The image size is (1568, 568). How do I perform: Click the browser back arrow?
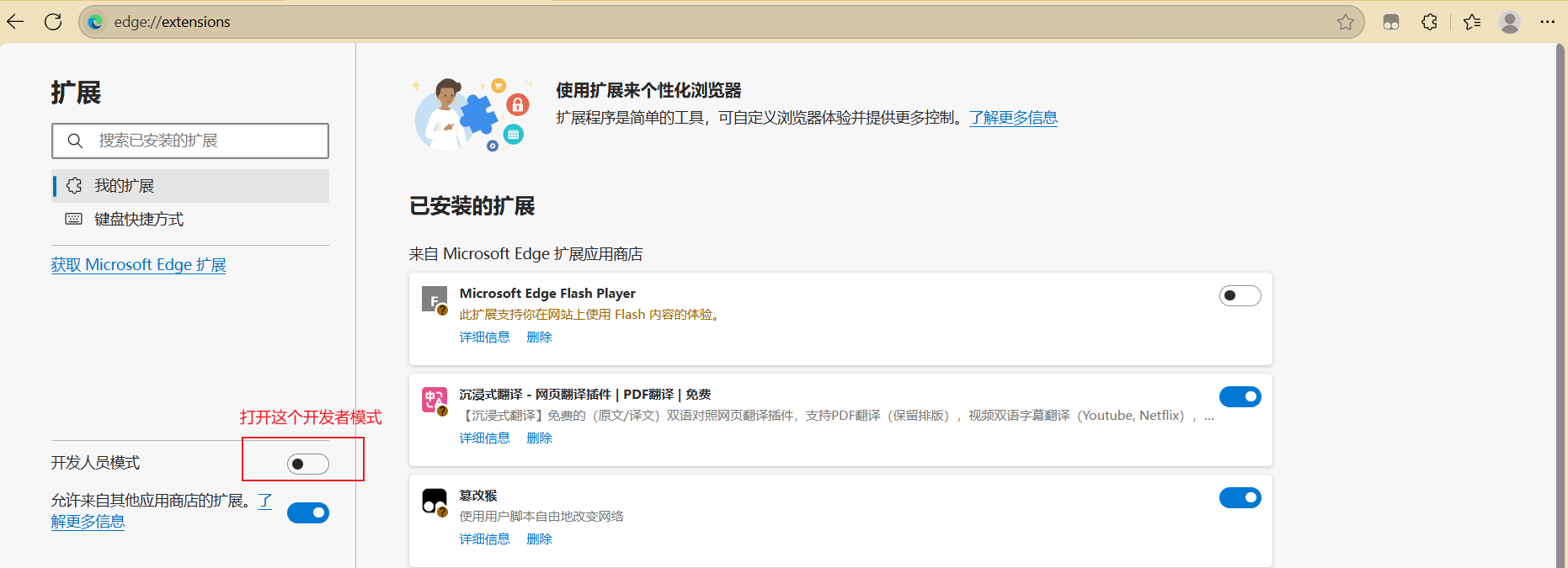coord(15,22)
